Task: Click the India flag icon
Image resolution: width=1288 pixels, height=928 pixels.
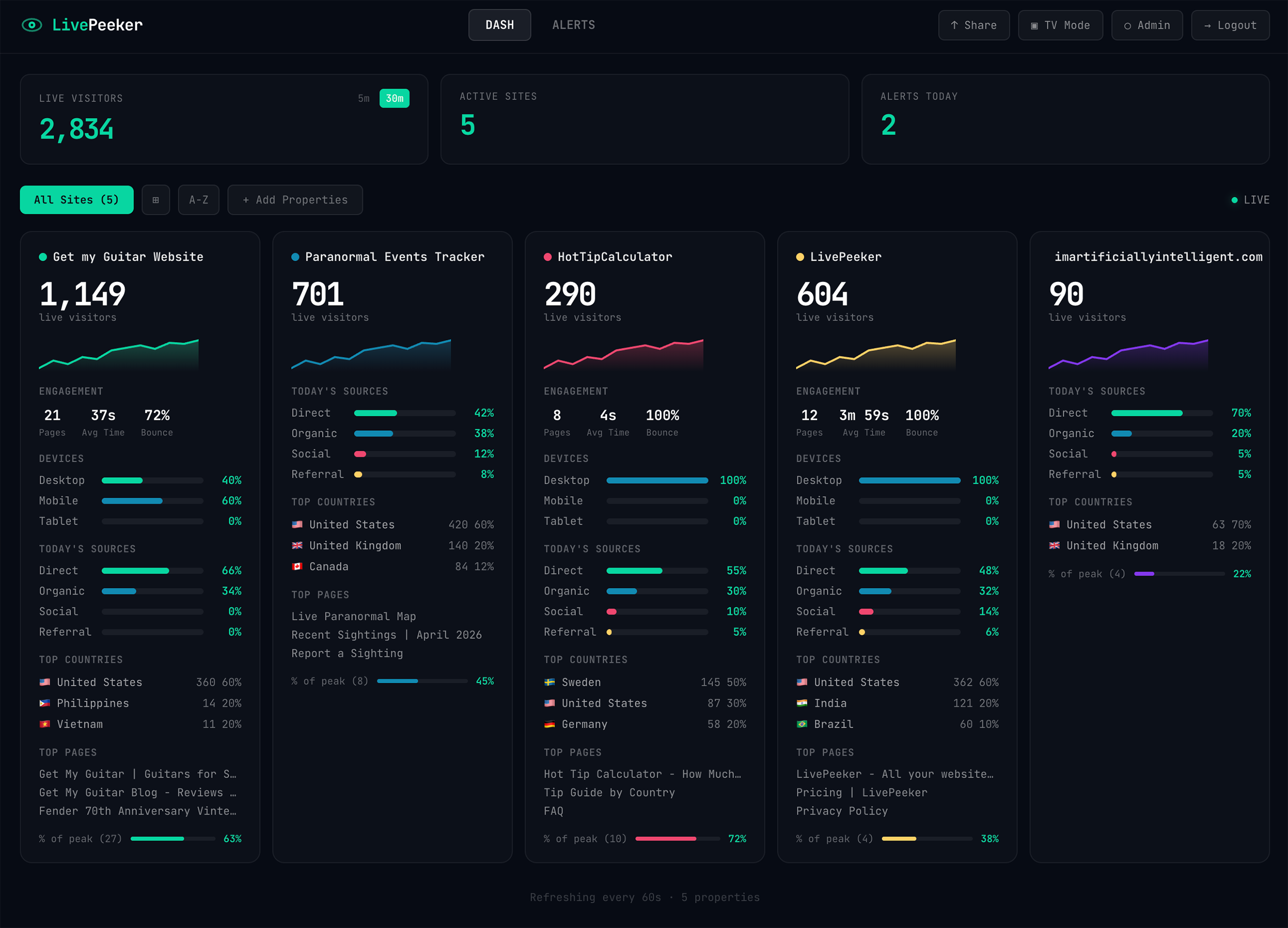Action: [x=802, y=703]
